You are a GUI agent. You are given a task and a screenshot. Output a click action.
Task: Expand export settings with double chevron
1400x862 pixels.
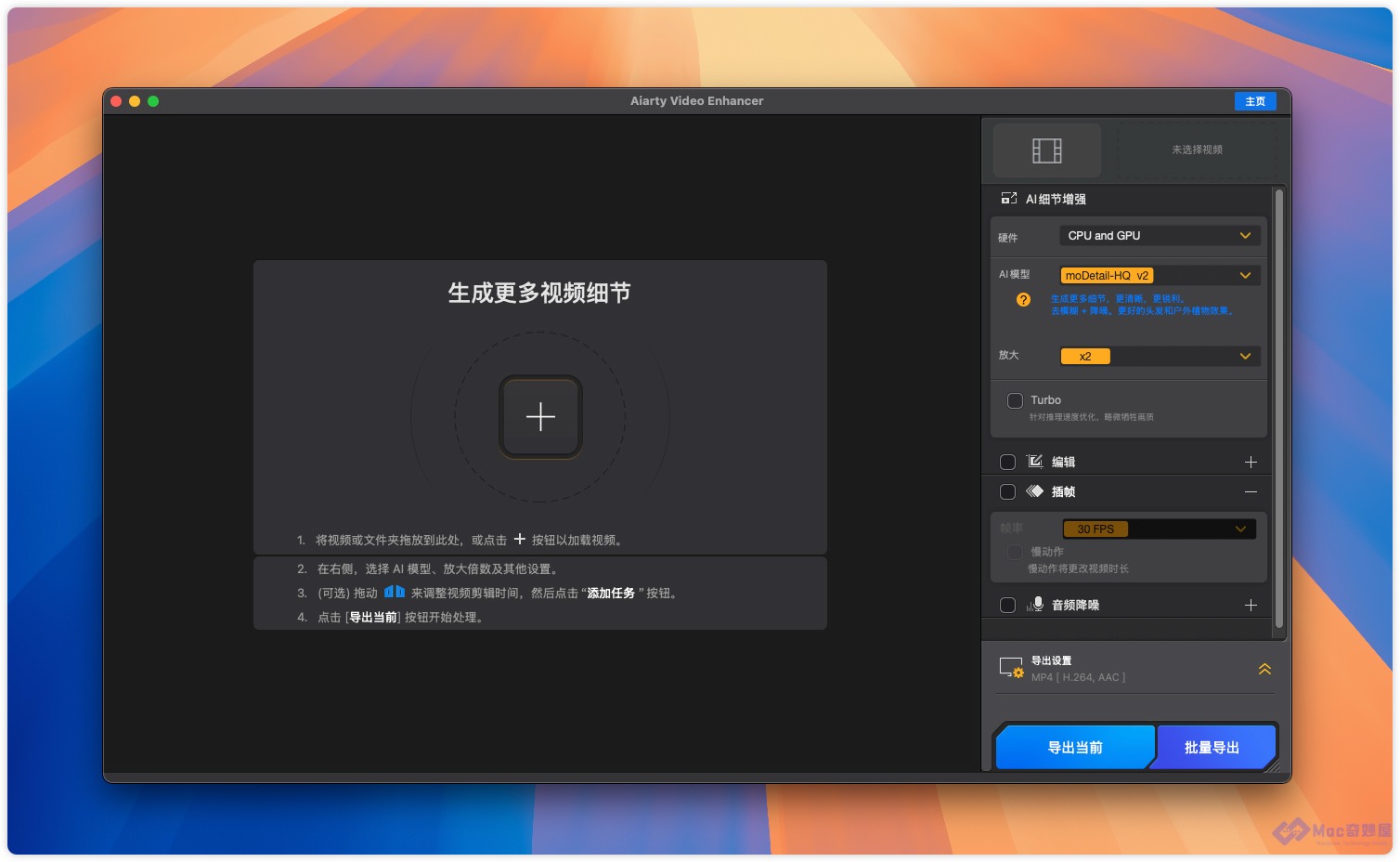point(1264,669)
